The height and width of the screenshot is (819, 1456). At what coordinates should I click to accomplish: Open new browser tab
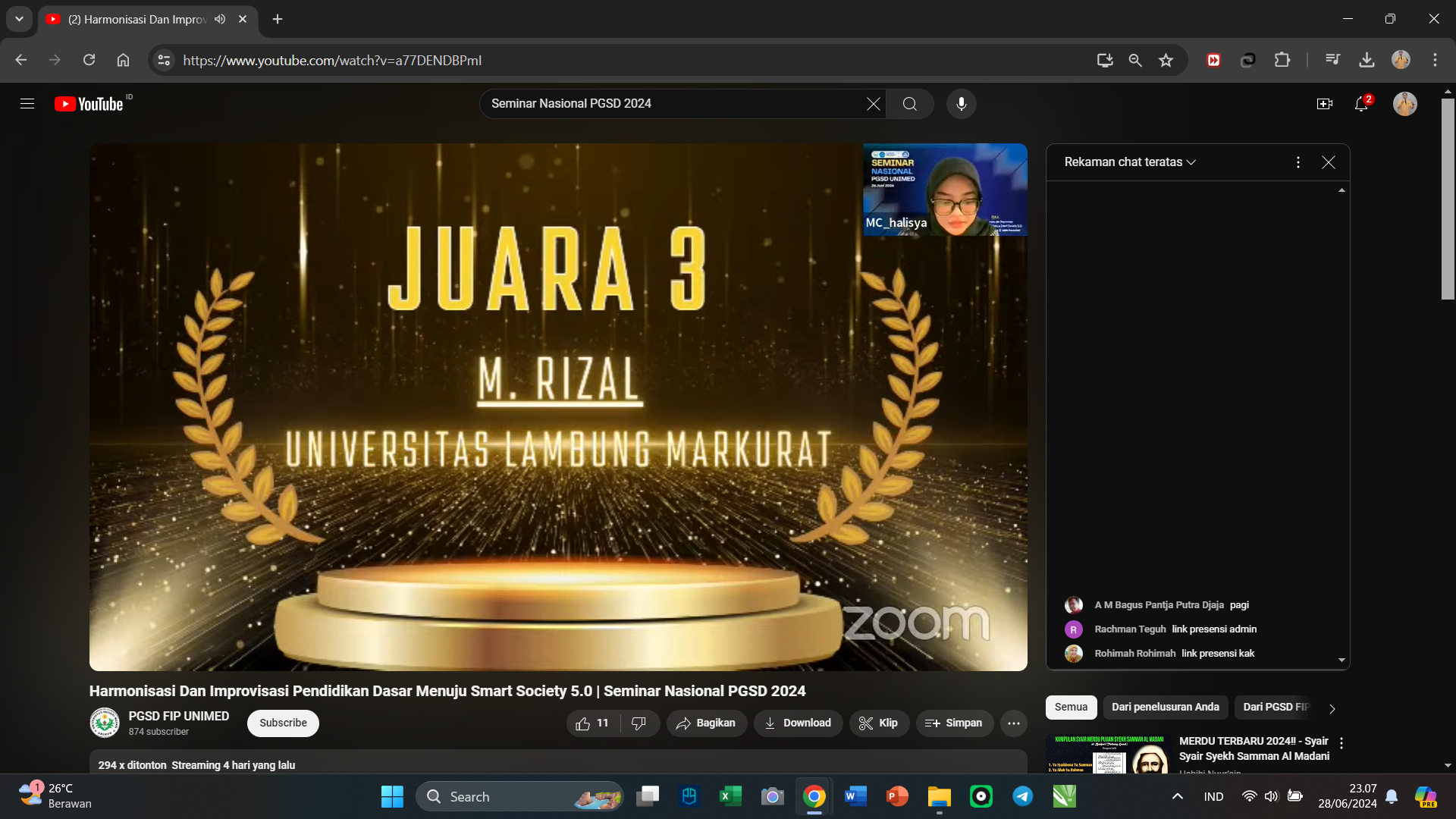pos(278,19)
